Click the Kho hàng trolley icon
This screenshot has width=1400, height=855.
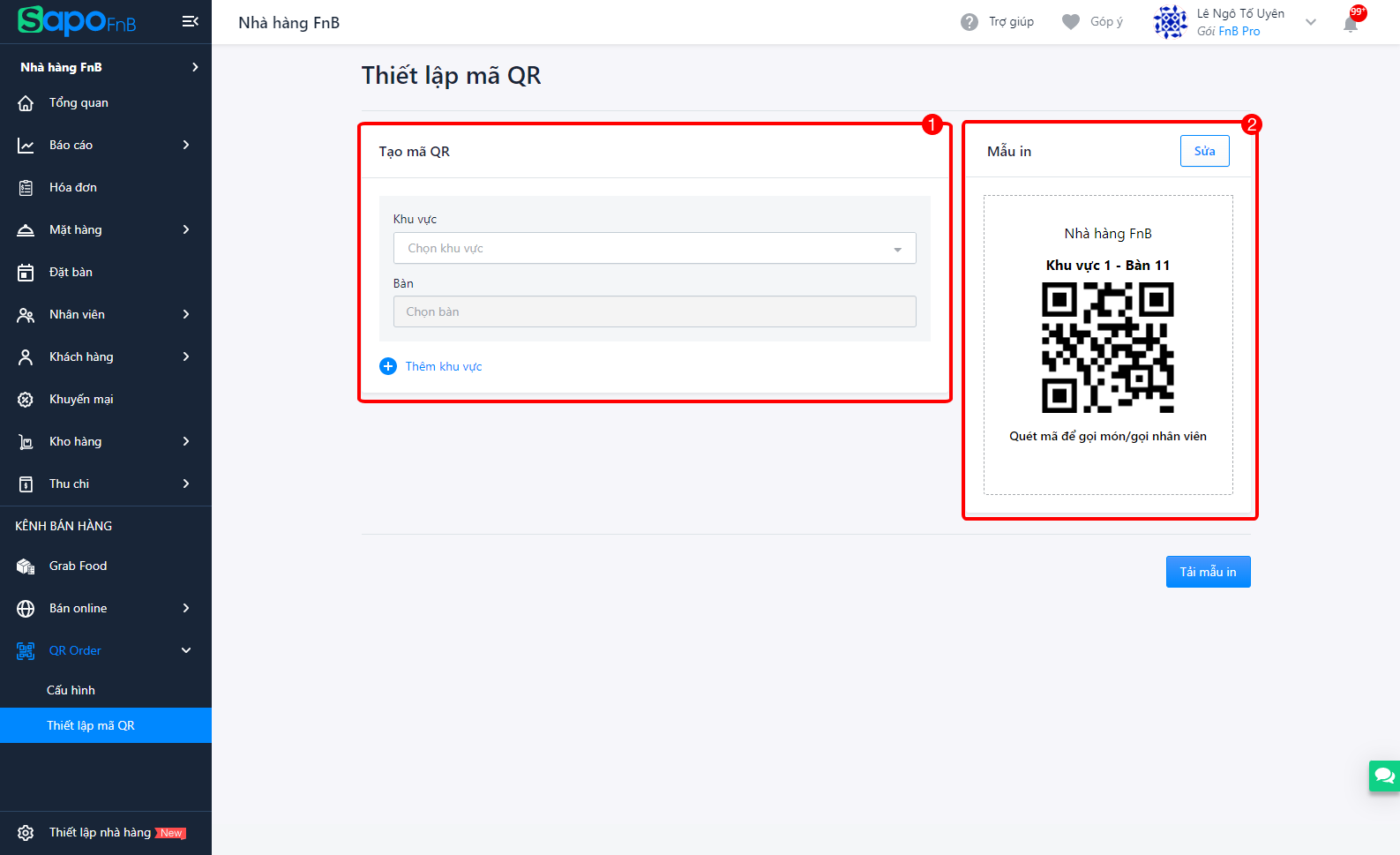[26, 442]
